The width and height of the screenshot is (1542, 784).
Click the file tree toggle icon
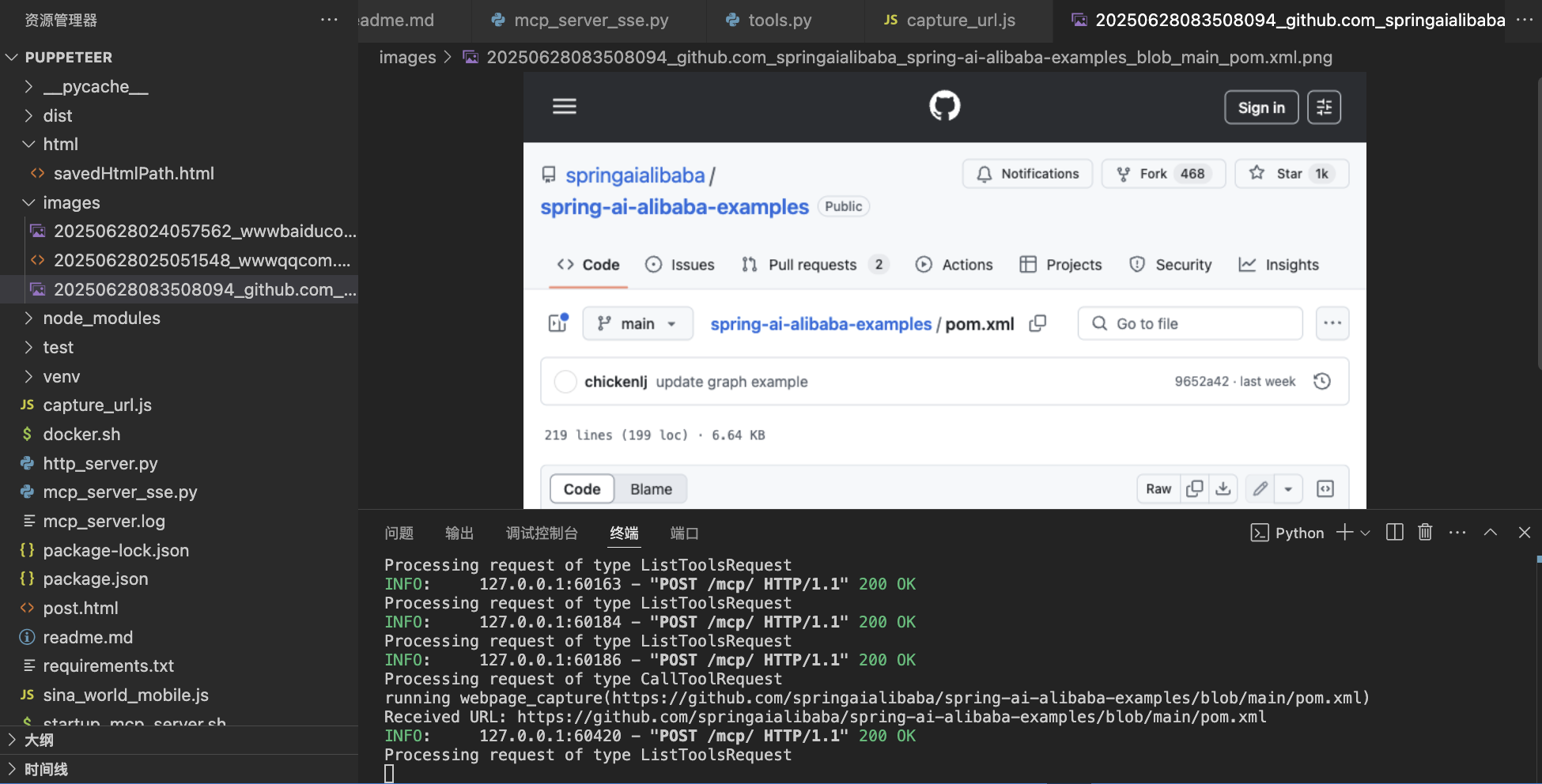pyautogui.click(x=558, y=323)
